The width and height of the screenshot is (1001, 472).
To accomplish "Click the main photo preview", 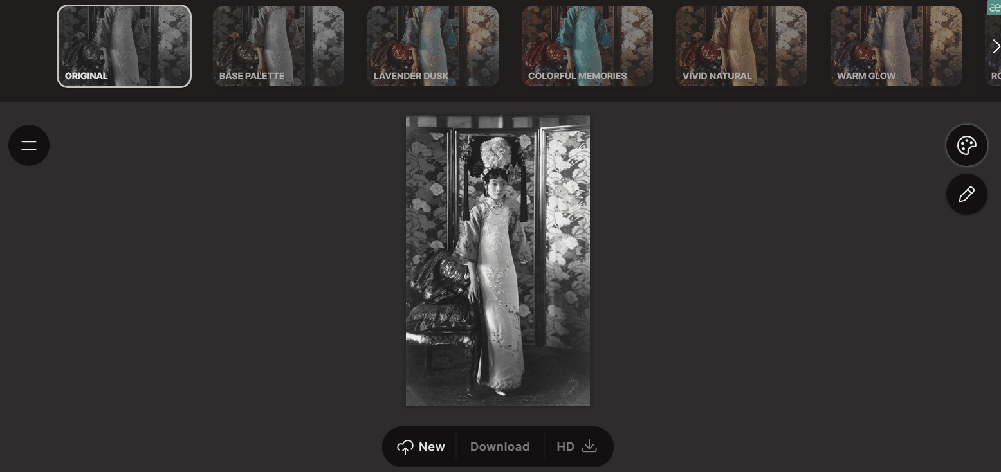I will click(498, 261).
